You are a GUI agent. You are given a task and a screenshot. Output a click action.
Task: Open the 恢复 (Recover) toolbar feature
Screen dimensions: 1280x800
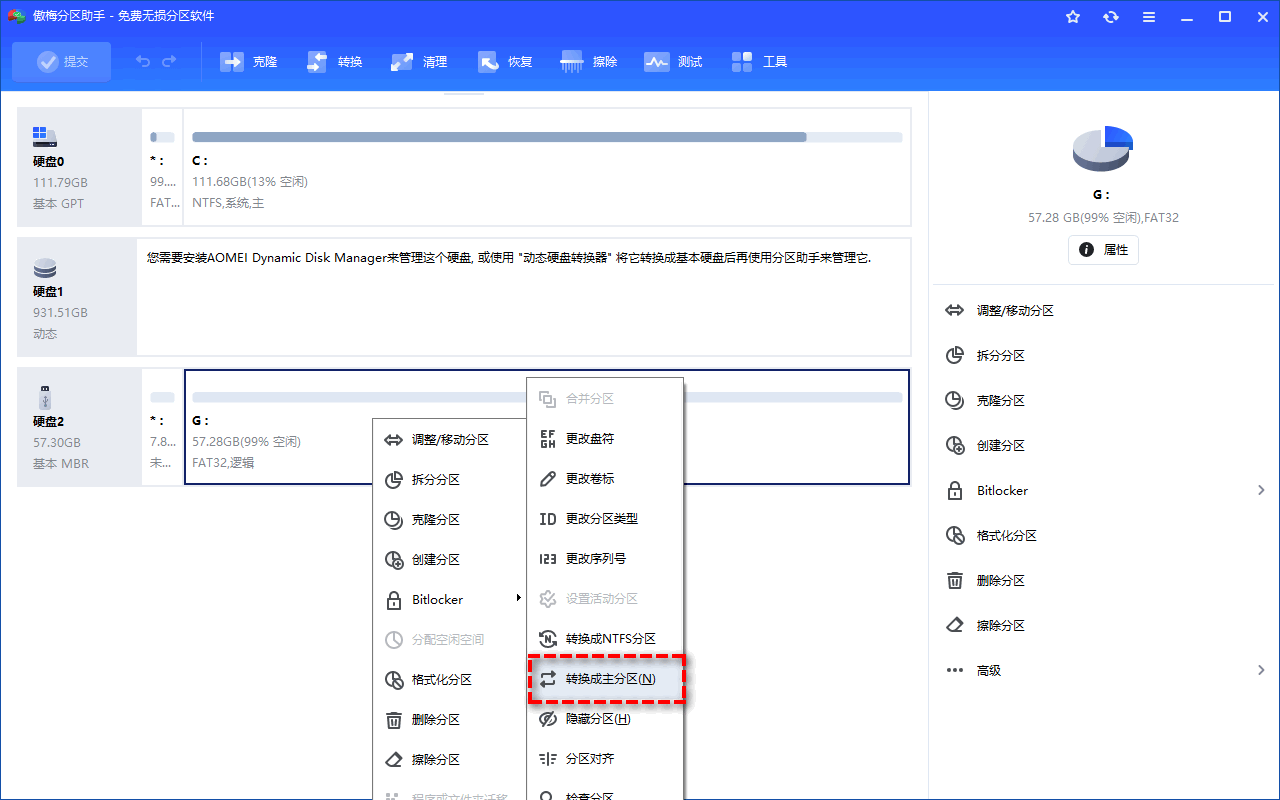(x=504, y=61)
